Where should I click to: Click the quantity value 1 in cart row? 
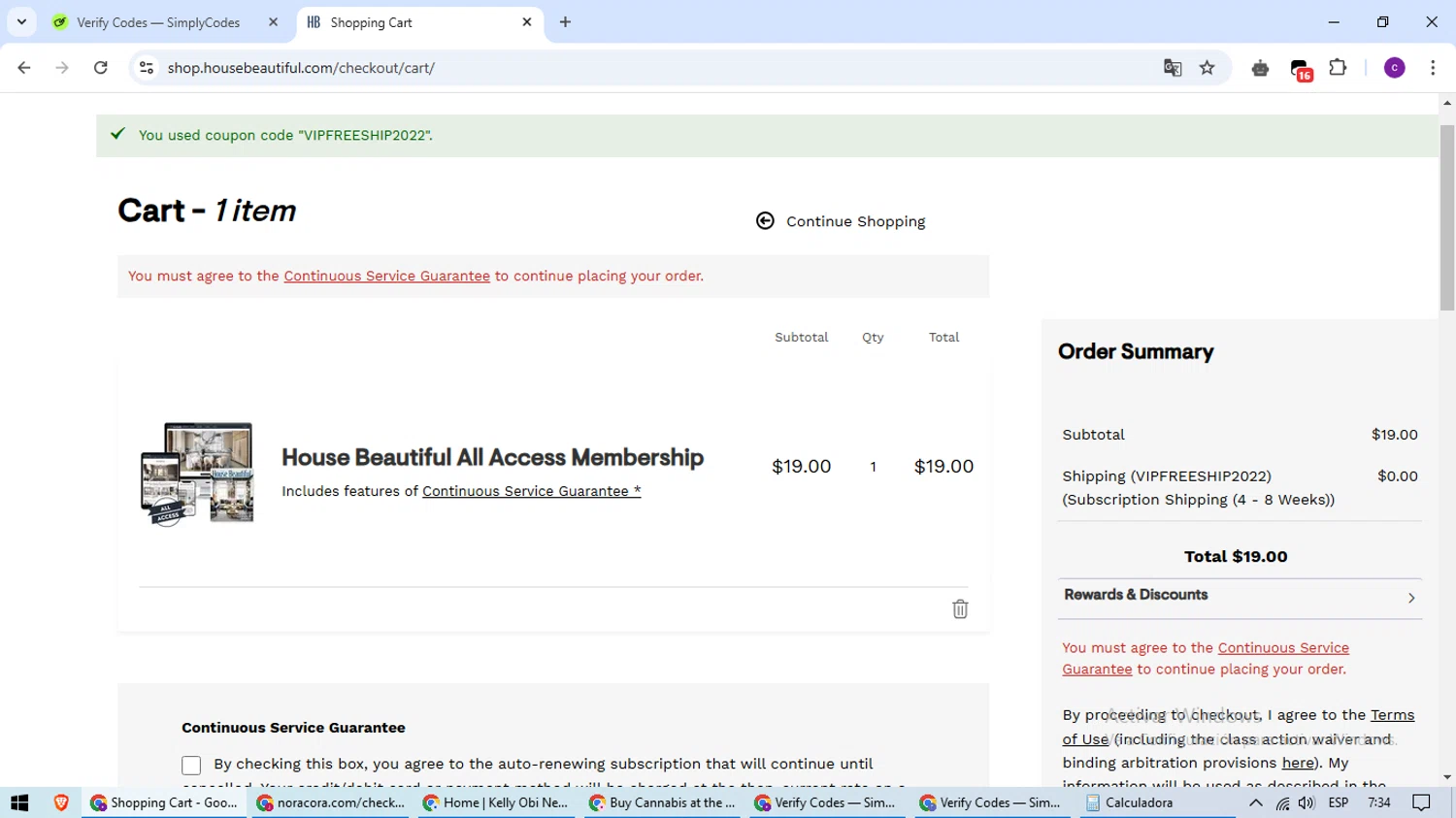tap(873, 467)
